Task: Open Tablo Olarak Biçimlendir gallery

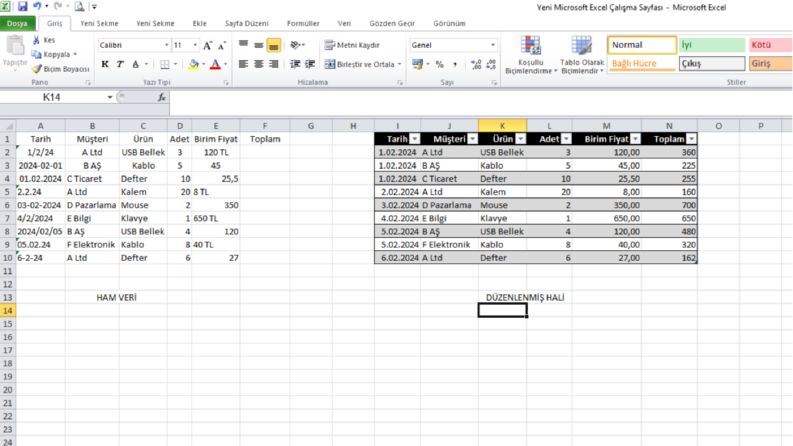Action: (582, 55)
